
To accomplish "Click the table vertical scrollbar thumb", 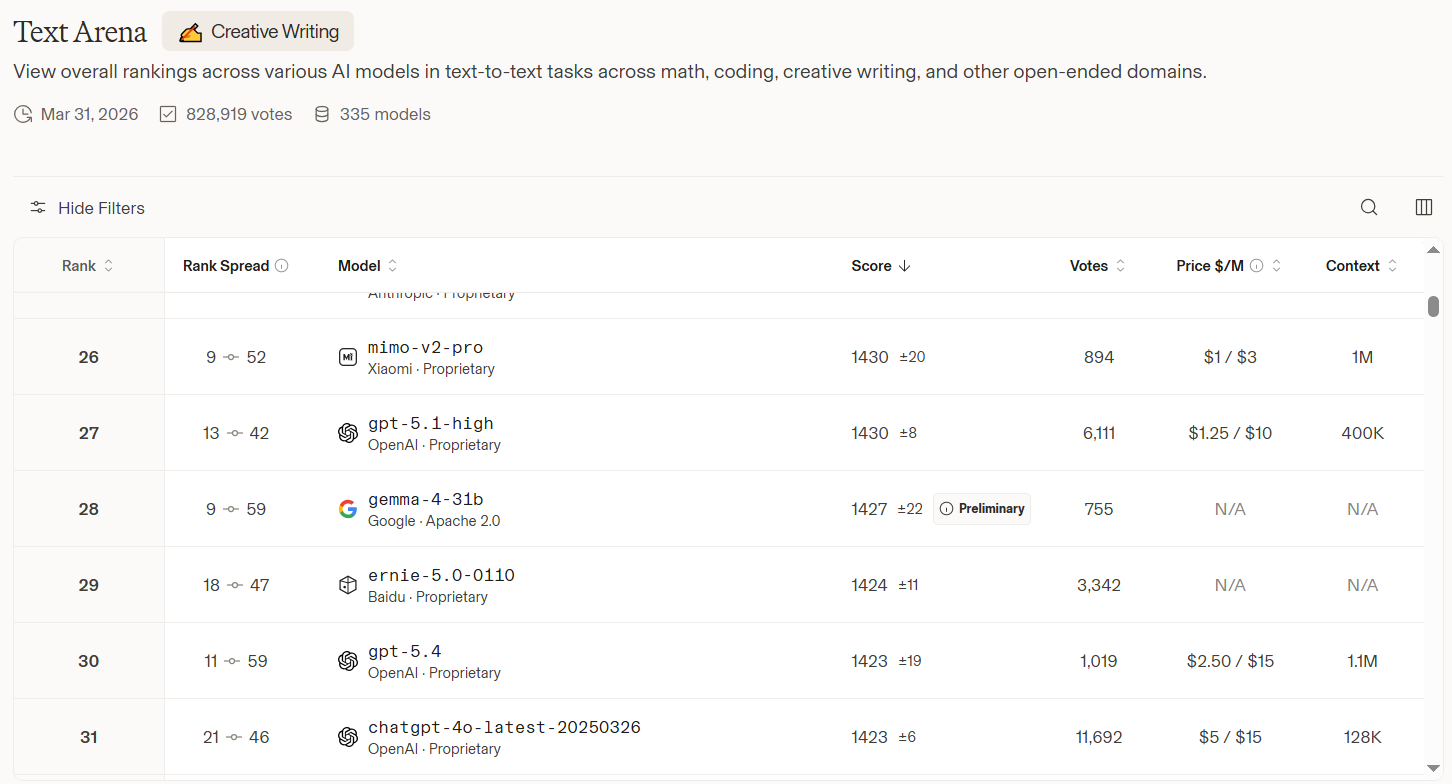I will point(1434,306).
